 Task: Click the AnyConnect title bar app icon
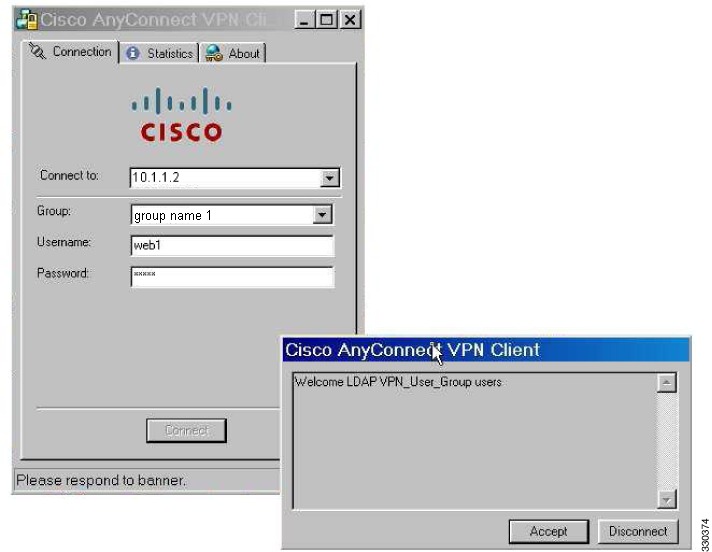click(27, 20)
